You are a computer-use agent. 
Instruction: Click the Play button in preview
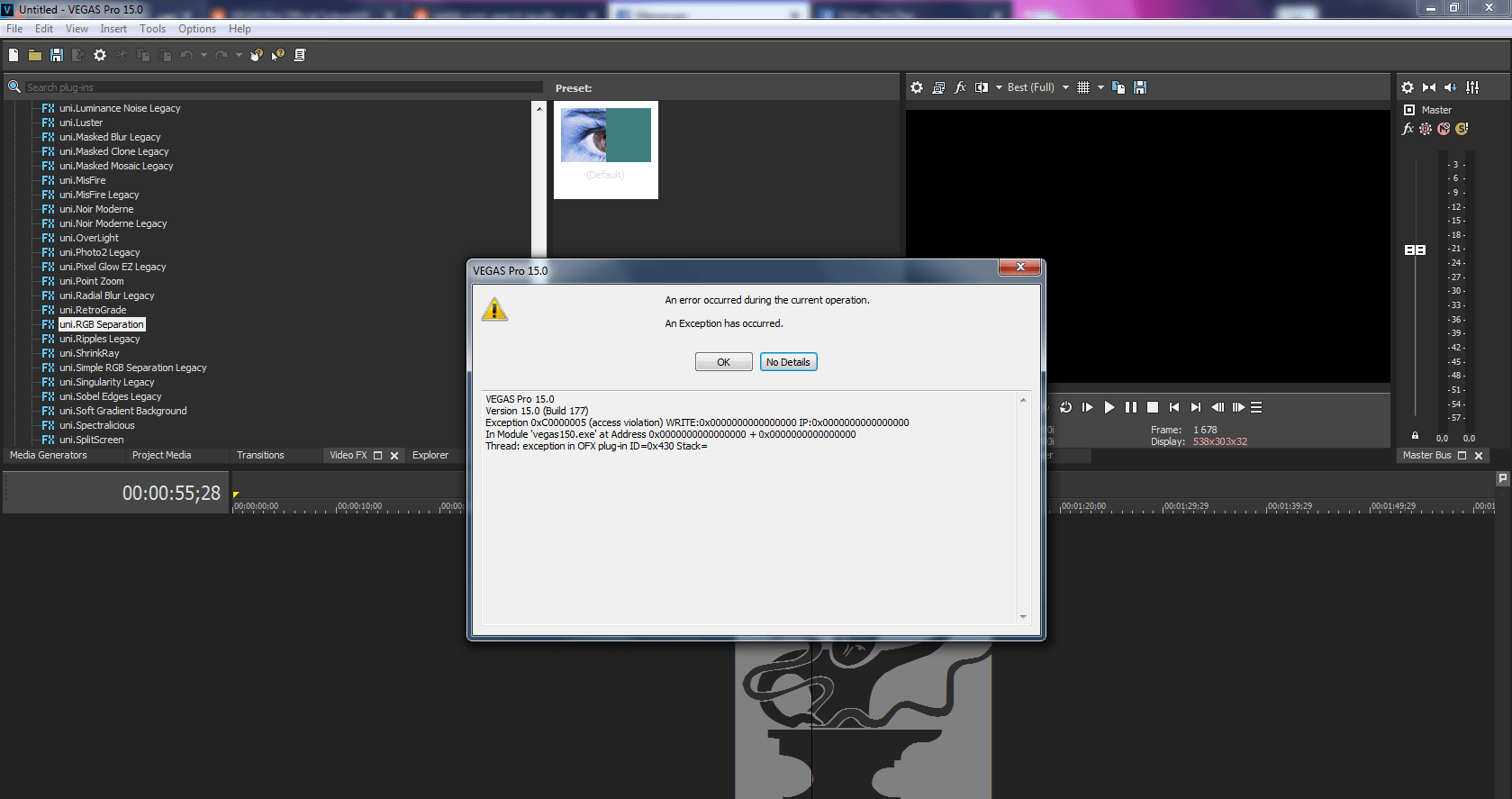click(x=1109, y=407)
